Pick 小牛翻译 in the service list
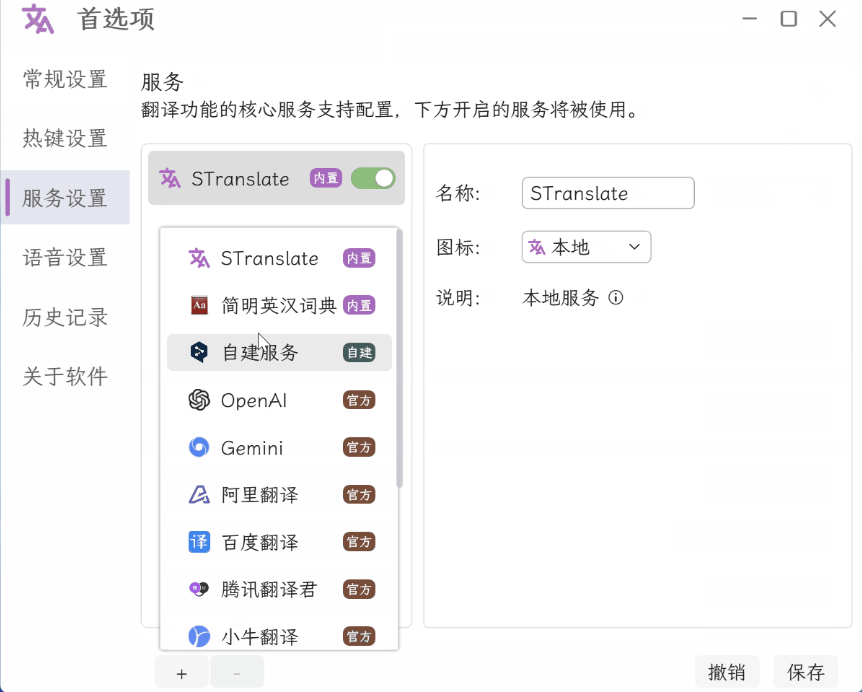862x692 pixels. [x=279, y=635]
